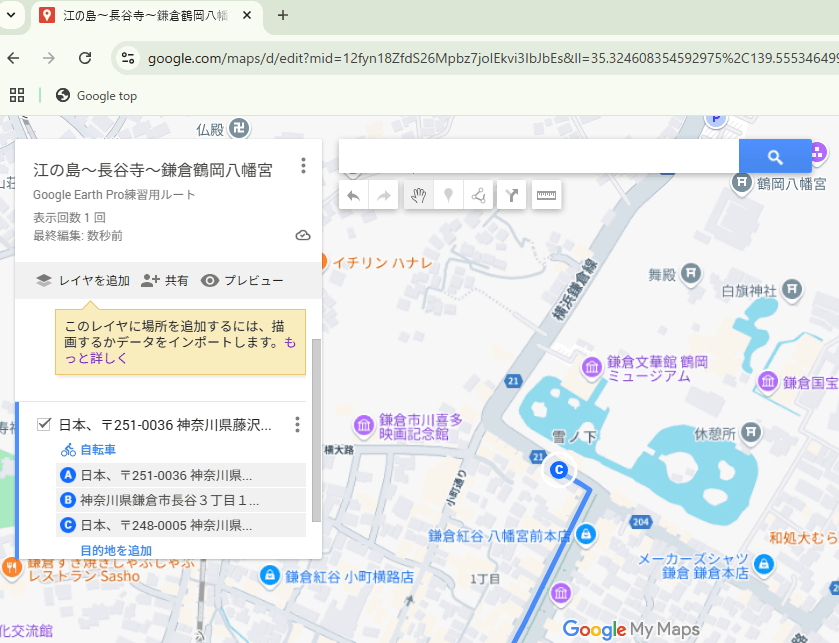The width and height of the screenshot is (839, 643).
Task: Select the hand pan tool
Action: pyautogui.click(x=418, y=196)
